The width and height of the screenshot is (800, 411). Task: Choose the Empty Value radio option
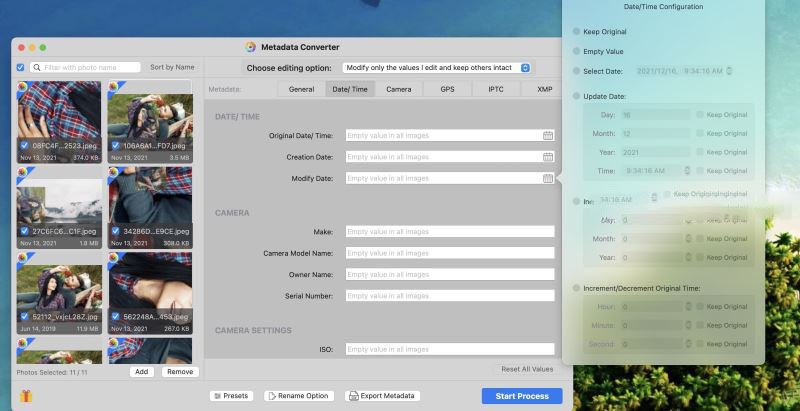coord(576,52)
